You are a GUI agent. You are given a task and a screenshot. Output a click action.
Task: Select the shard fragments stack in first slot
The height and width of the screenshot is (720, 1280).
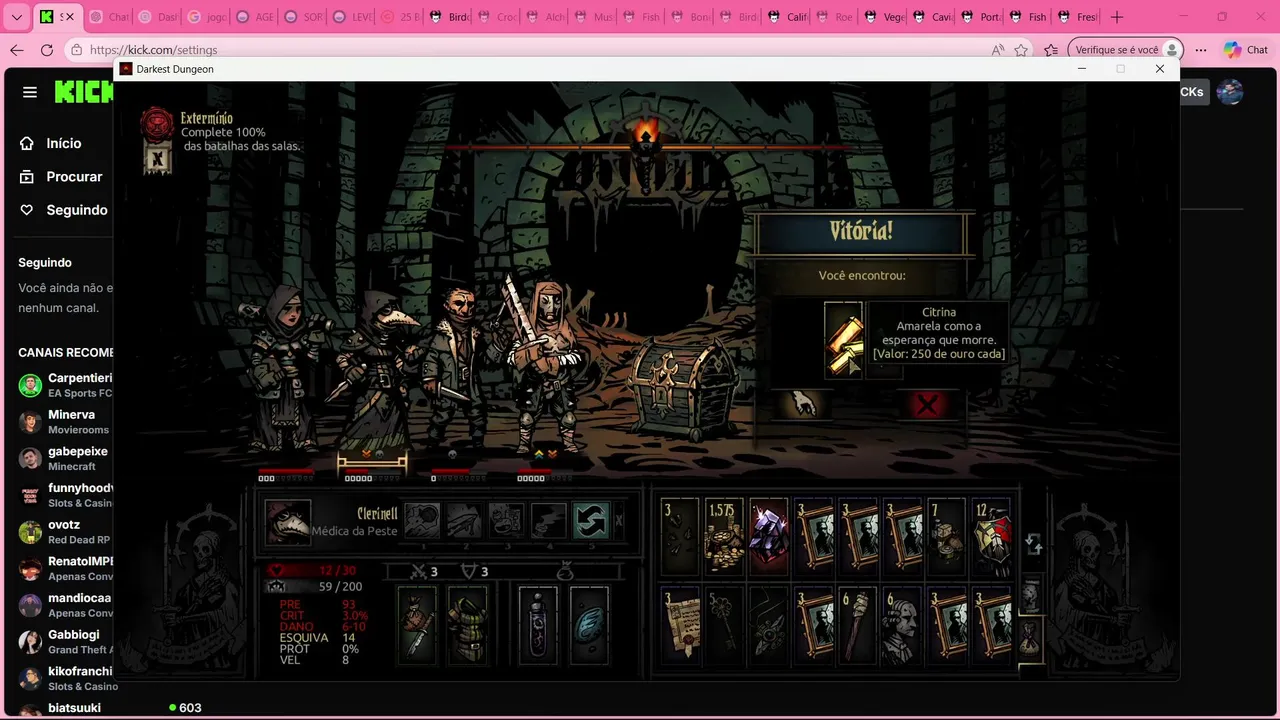click(680, 537)
